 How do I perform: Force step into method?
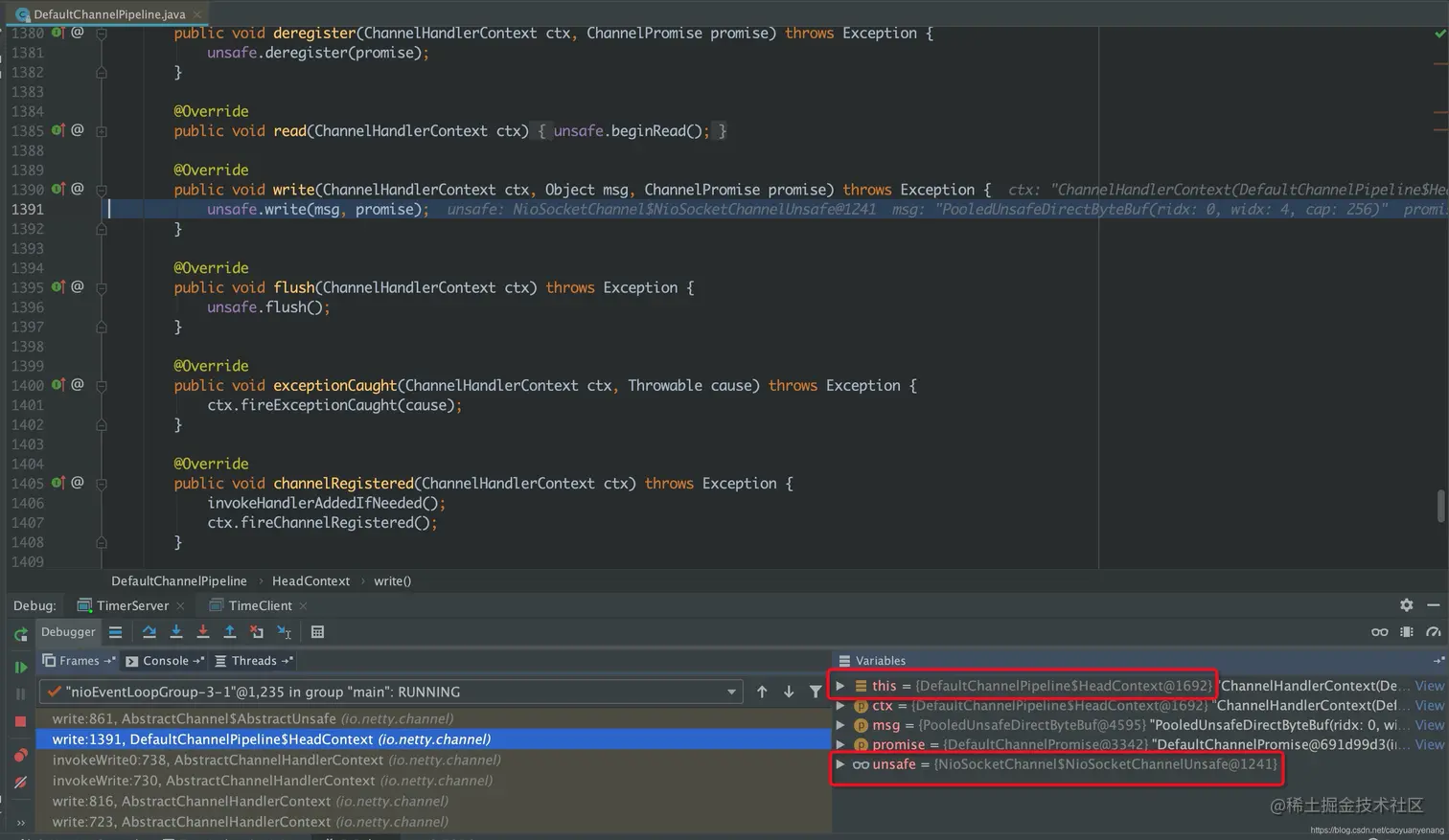tap(203, 632)
